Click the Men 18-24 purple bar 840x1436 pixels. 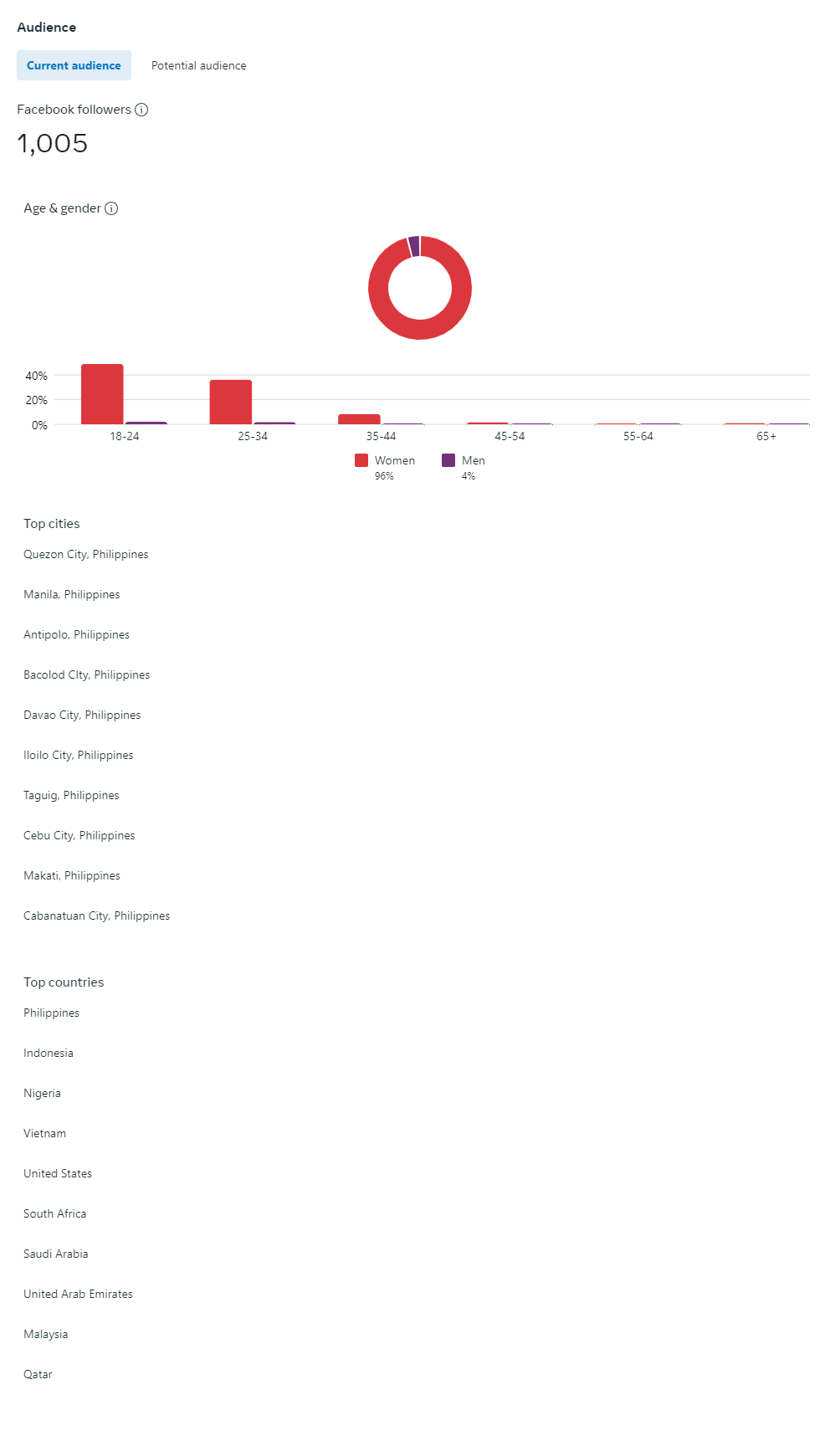(146, 423)
